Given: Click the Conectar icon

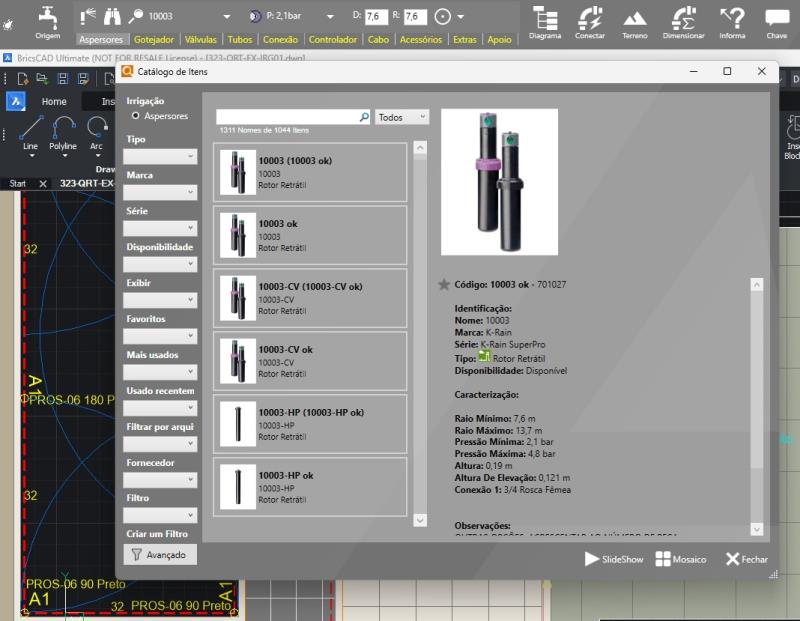Looking at the screenshot, I should click(x=590, y=18).
